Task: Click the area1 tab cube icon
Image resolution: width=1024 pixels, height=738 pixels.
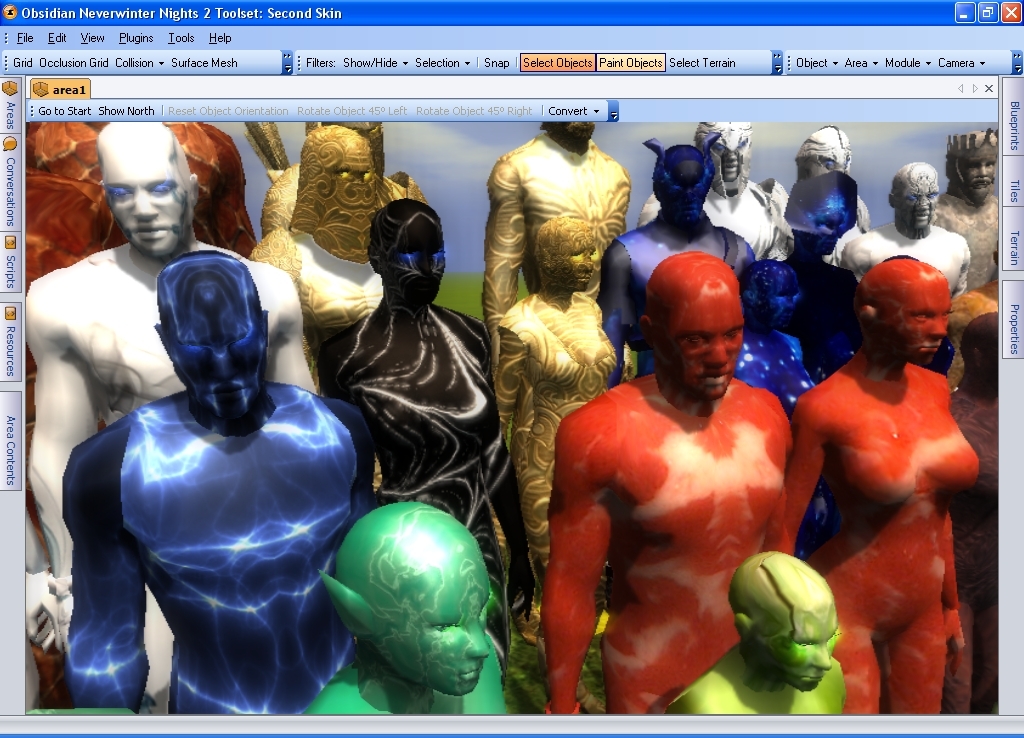Action: pyautogui.click(x=41, y=90)
